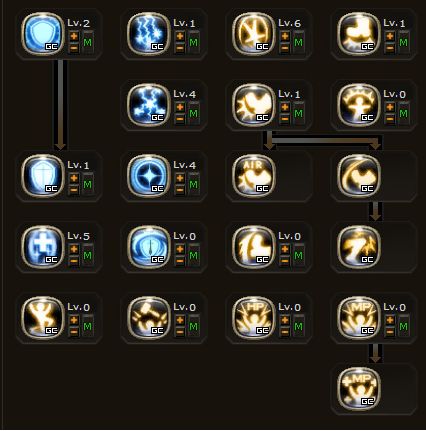
Task: Click the glowing halo figure skill icon
Action: [x=359, y=105]
